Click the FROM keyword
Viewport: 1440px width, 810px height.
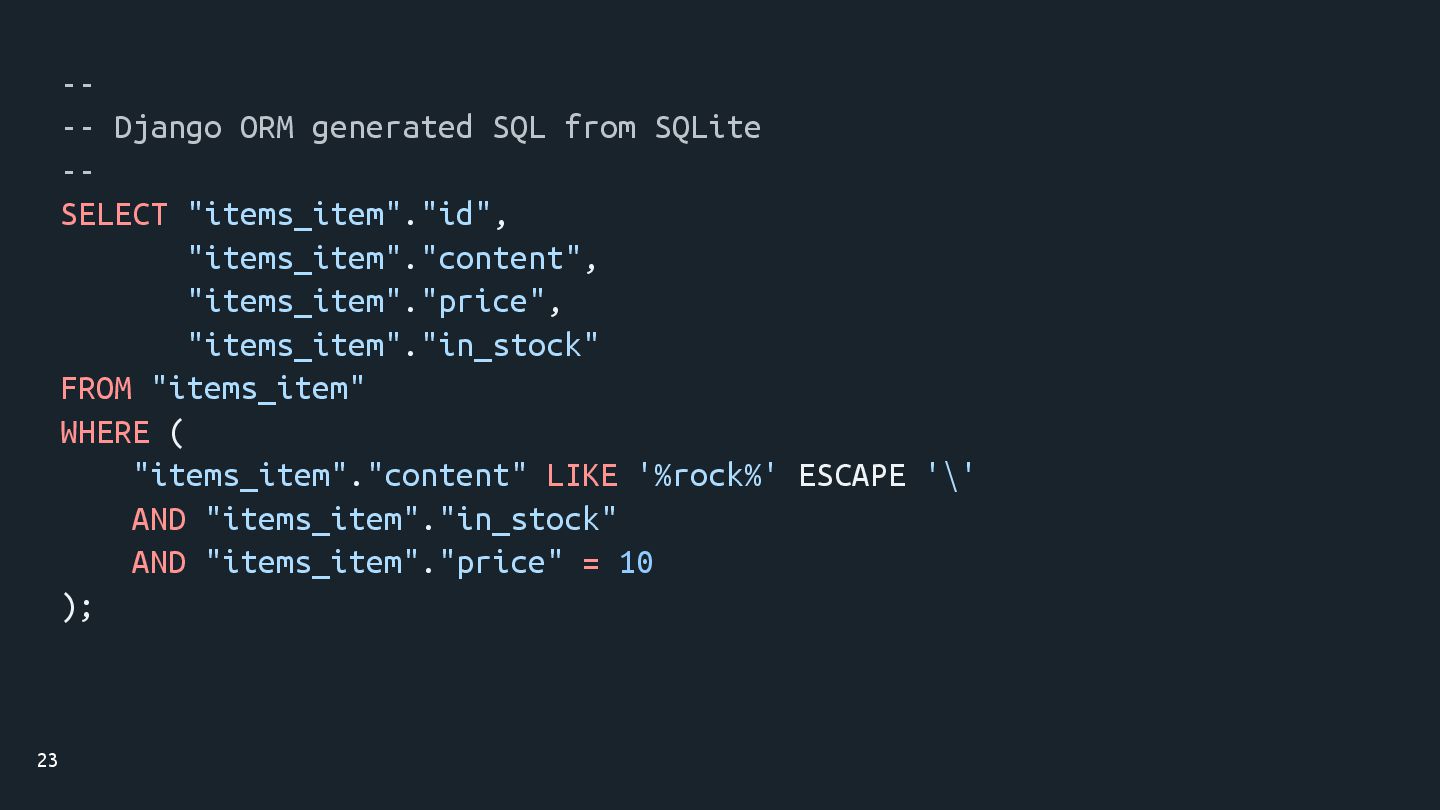96,388
